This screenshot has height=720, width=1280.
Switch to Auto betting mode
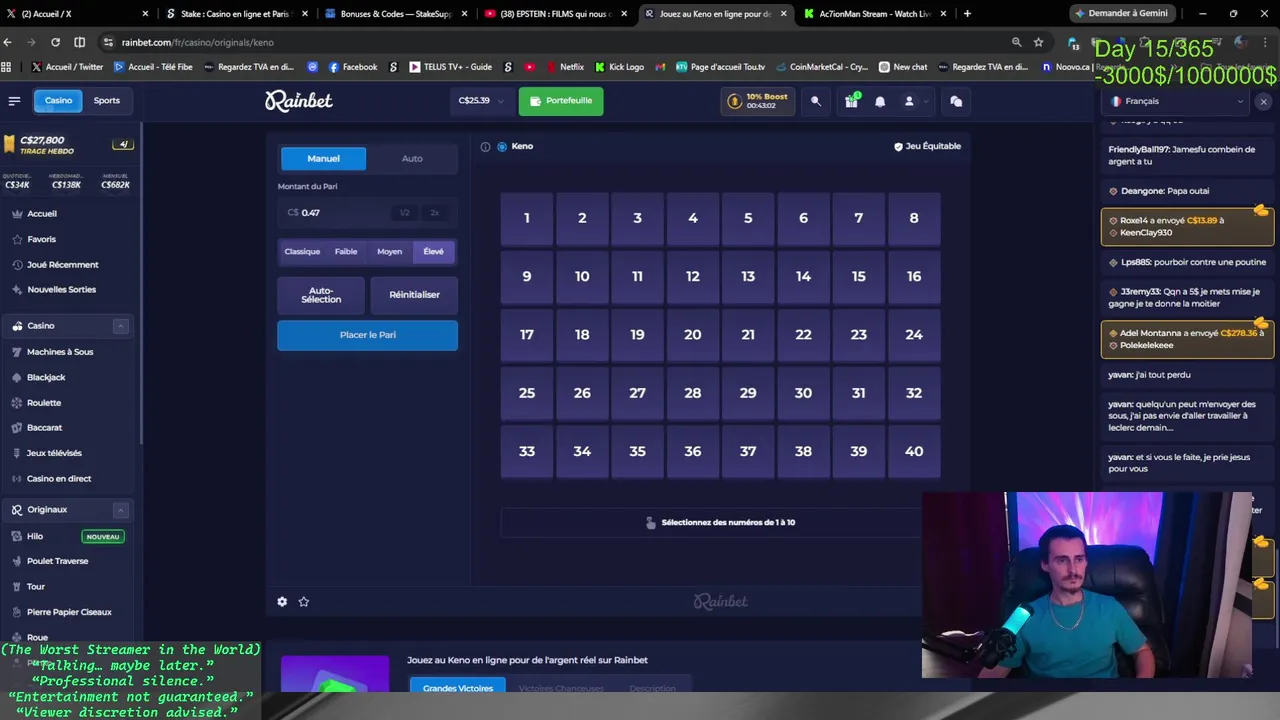[x=412, y=158]
